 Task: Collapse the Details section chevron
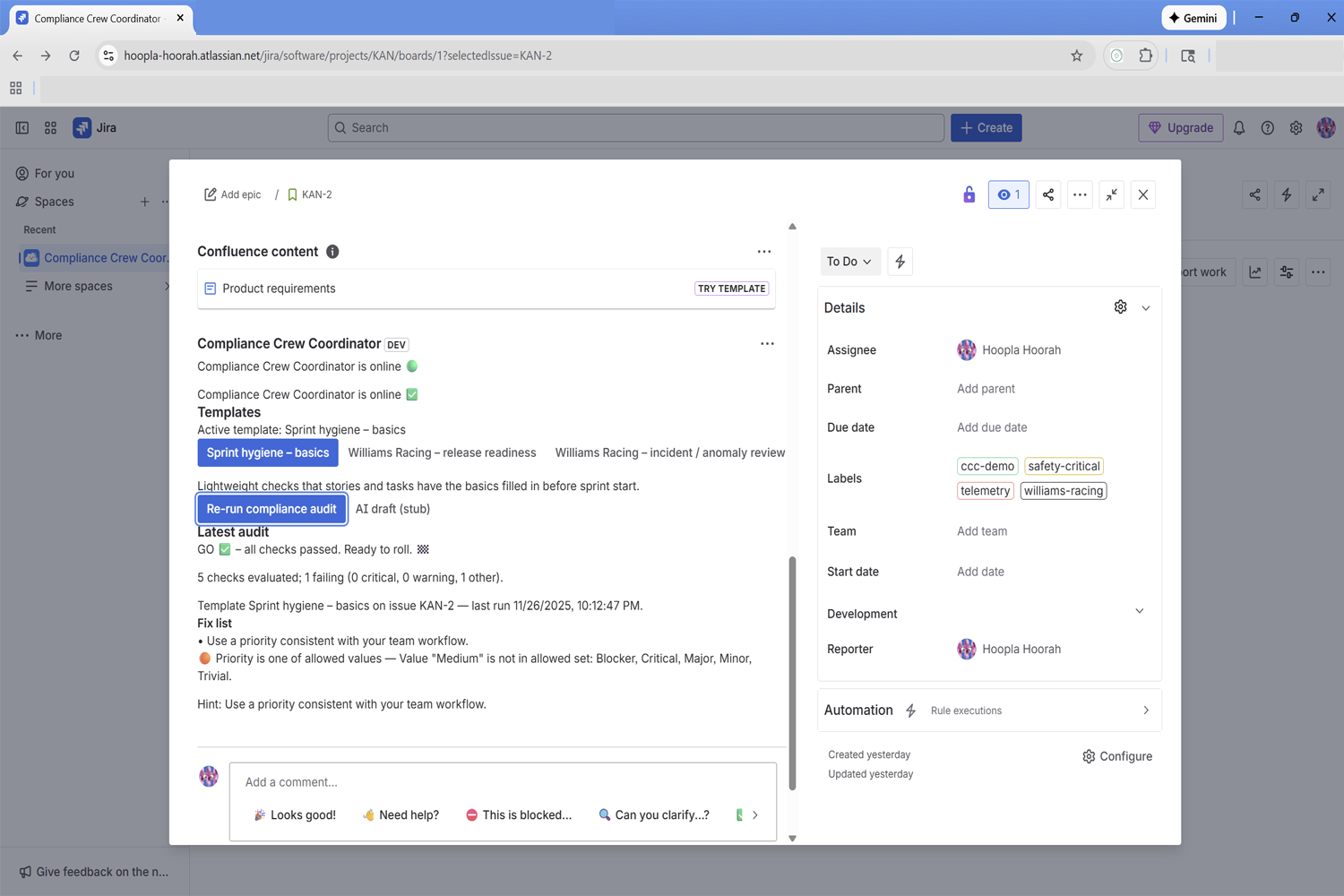coord(1146,308)
